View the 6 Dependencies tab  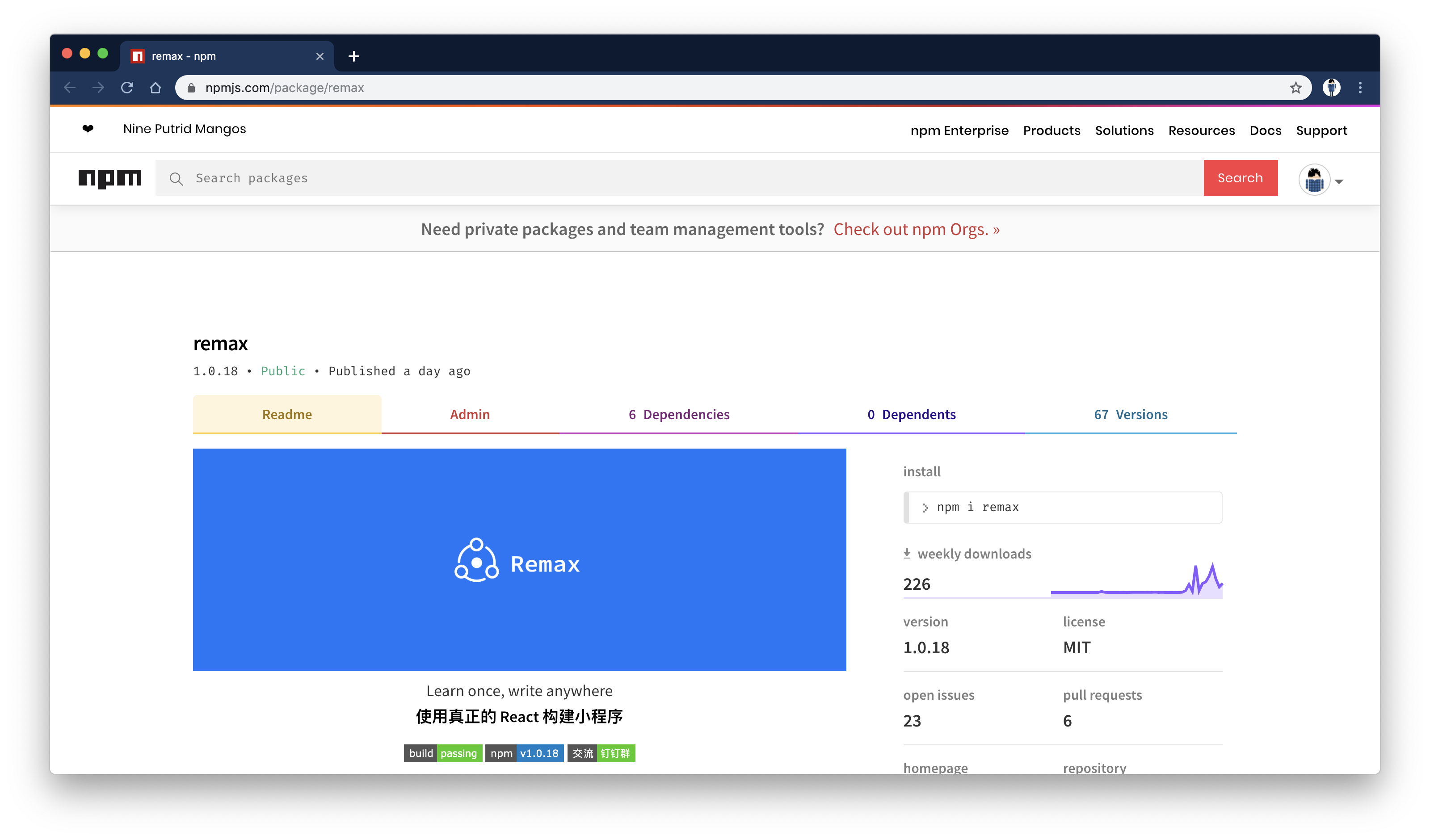[679, 414]
